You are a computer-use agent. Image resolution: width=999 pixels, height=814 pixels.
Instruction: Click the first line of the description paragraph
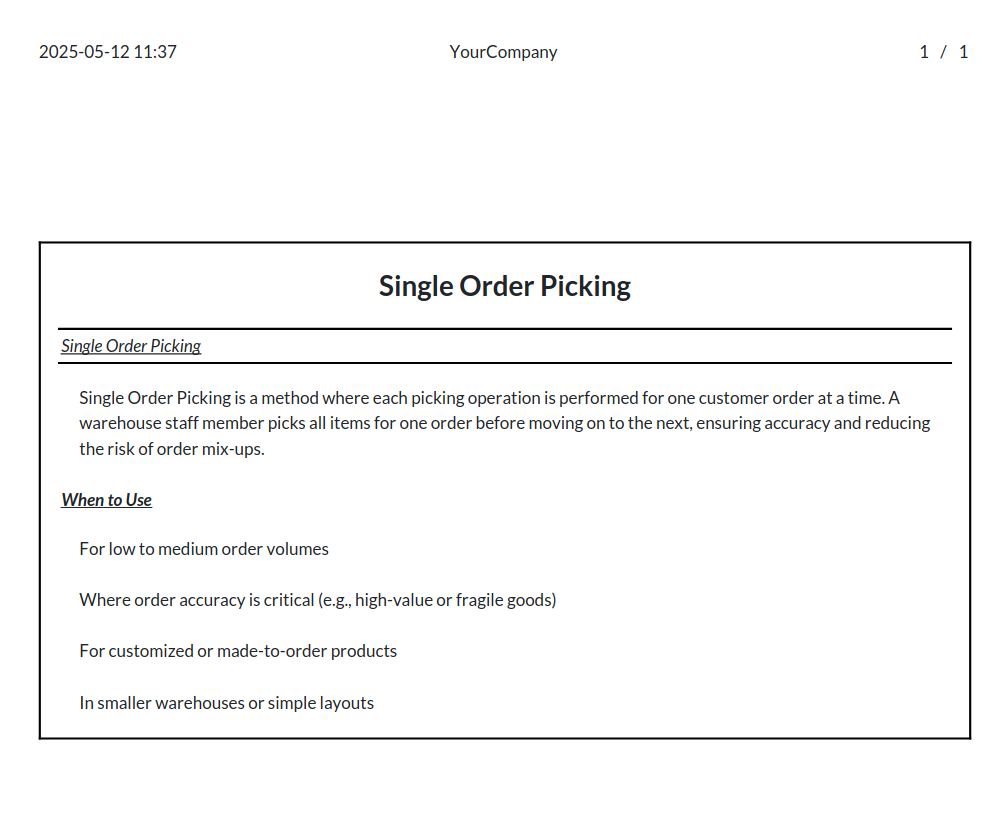489,398
